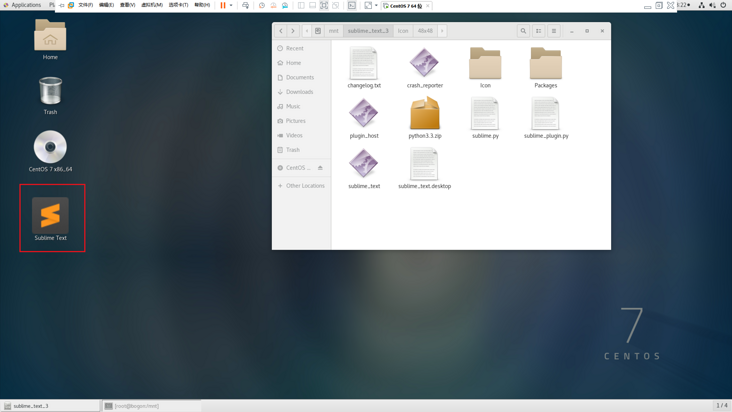The image size is (732, 412).
Task: Revert to snapshot from VMware toolbar
Action: click(x=273, y=5)
